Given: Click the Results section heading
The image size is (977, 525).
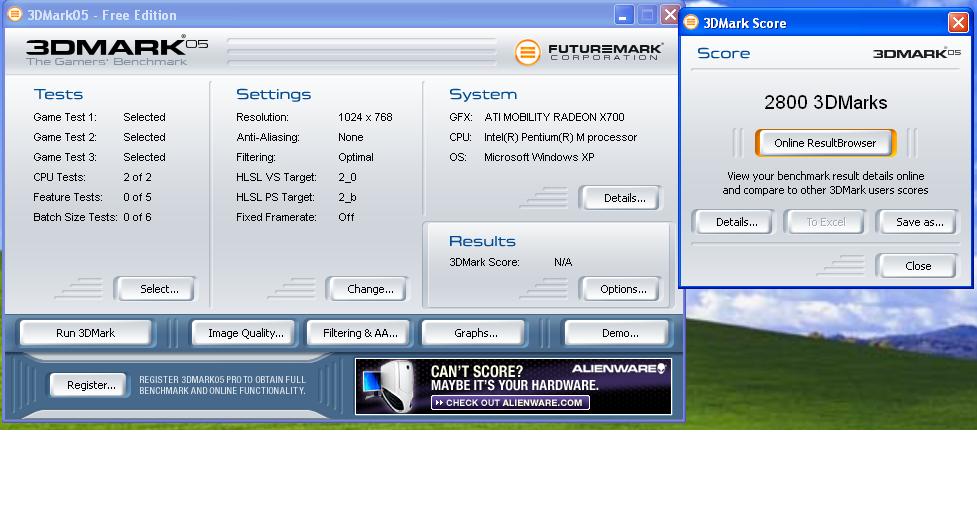Looking at the screenshot, I should pyautogui.click(x=482, y=241).
